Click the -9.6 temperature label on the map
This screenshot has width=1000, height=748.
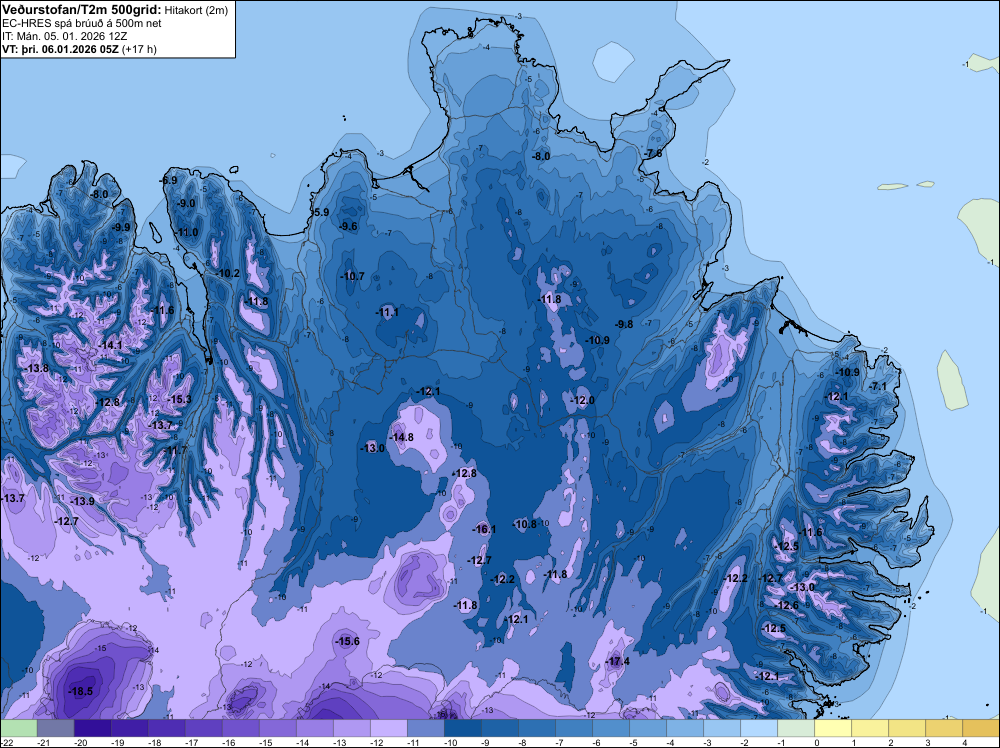pyautogui.click(x=348, y=226)
